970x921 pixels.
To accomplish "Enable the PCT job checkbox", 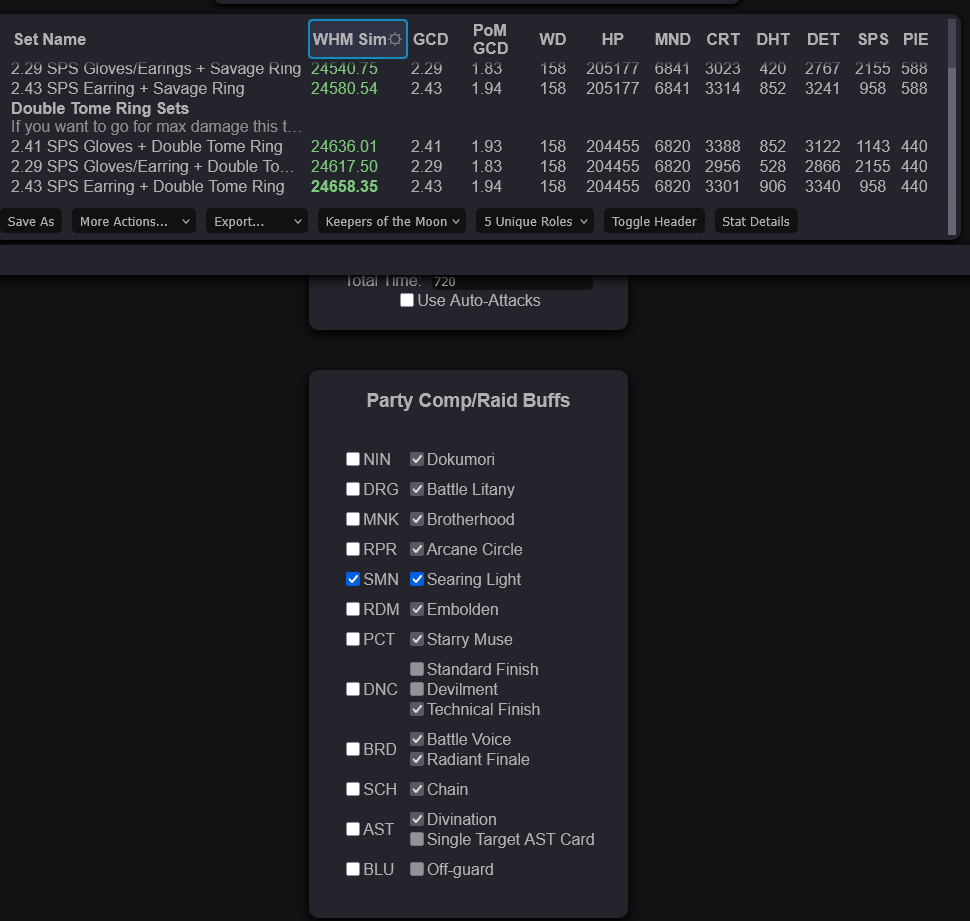I will point(353,639).
